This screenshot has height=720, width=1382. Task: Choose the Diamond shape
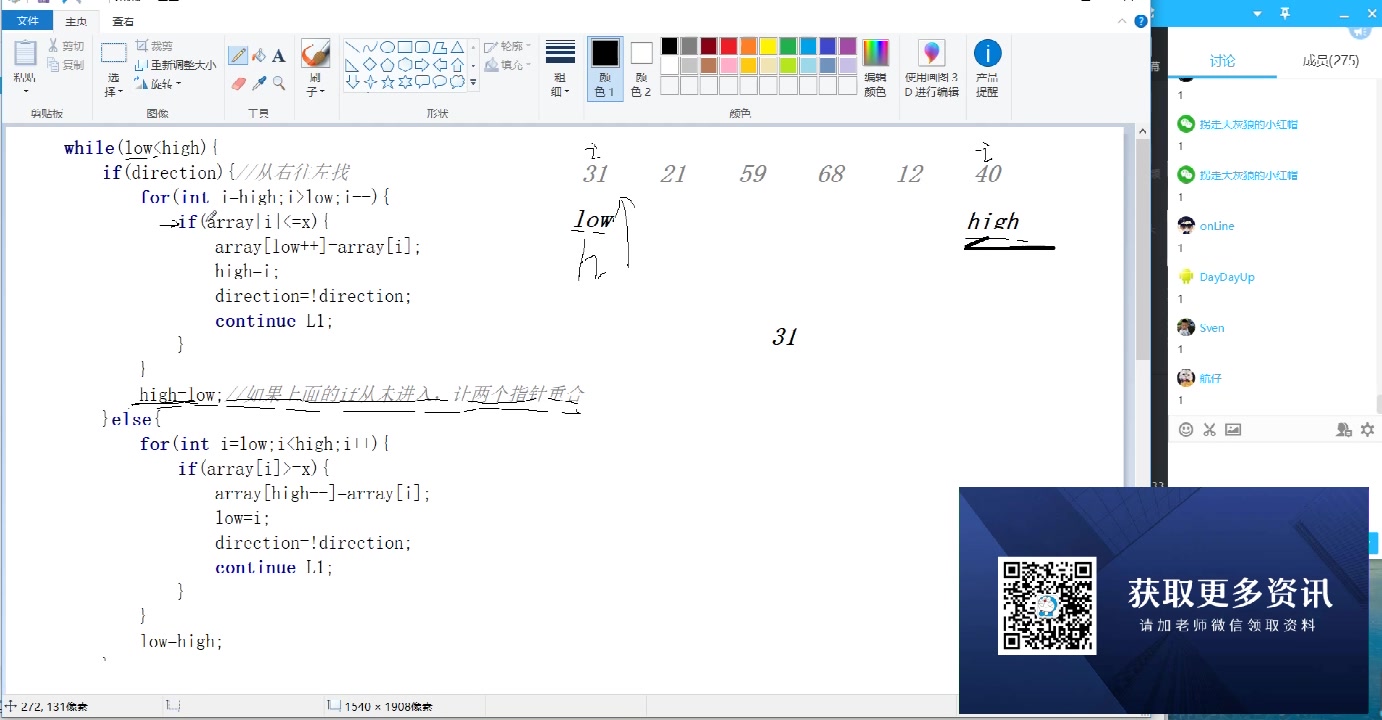[369, 65]
